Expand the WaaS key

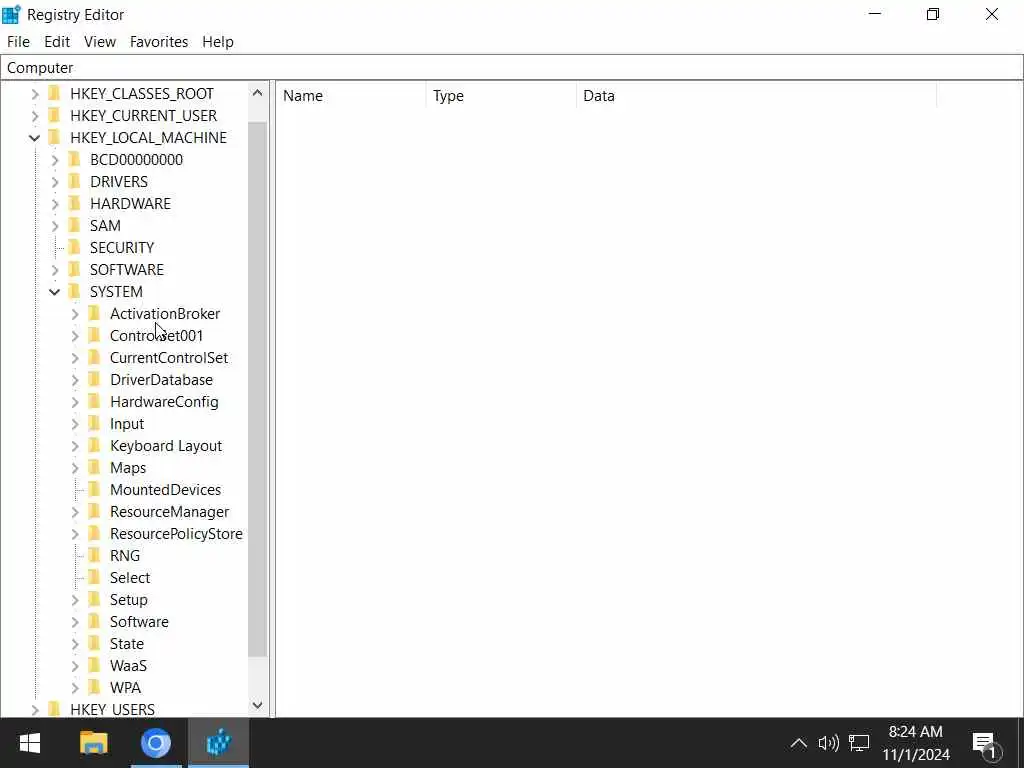(75, 666)
